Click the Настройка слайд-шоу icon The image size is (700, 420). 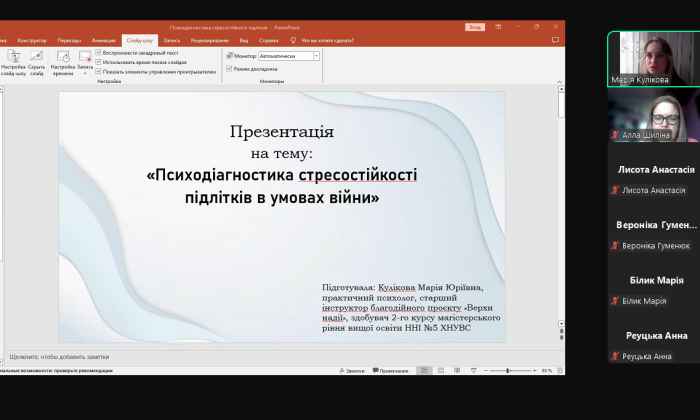point(13,62)
